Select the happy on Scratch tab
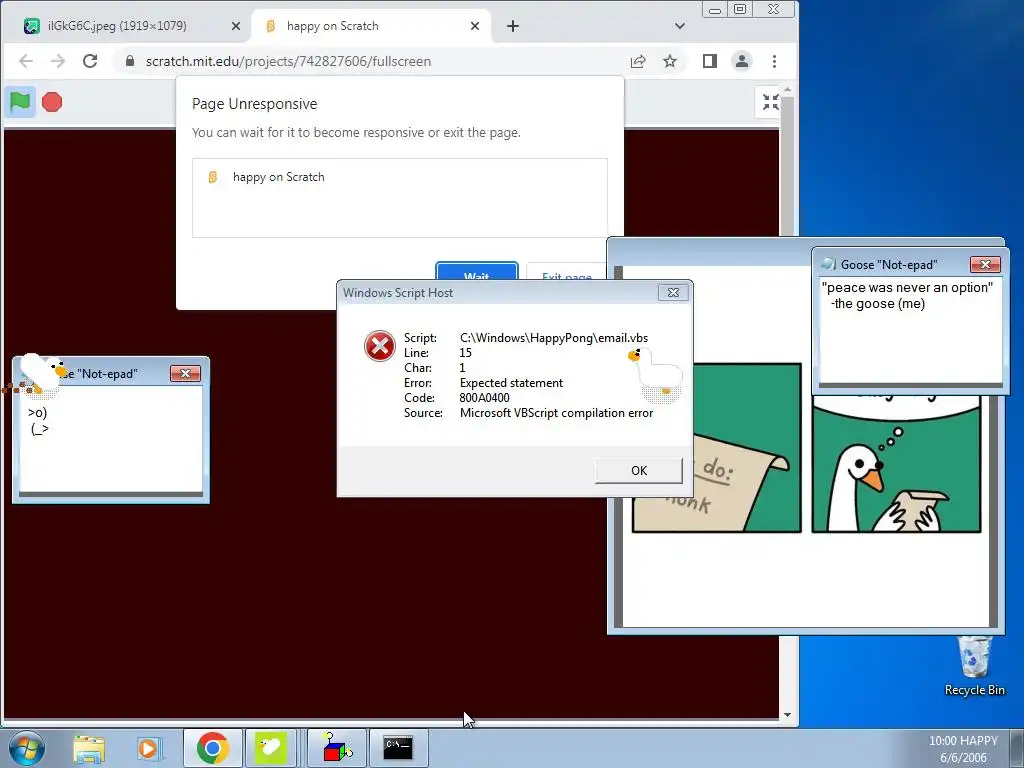Viewport: 1024px width, 768px height. pyautogui.click(x=370, y=26)
